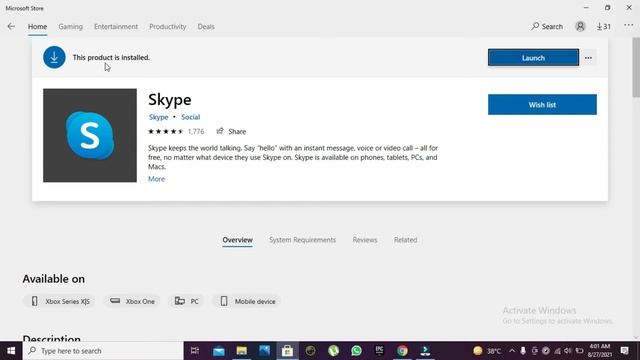Screen dimensions: 640x360
Task: Open WhatsApp from the taskbar
Action: (356, 351)
